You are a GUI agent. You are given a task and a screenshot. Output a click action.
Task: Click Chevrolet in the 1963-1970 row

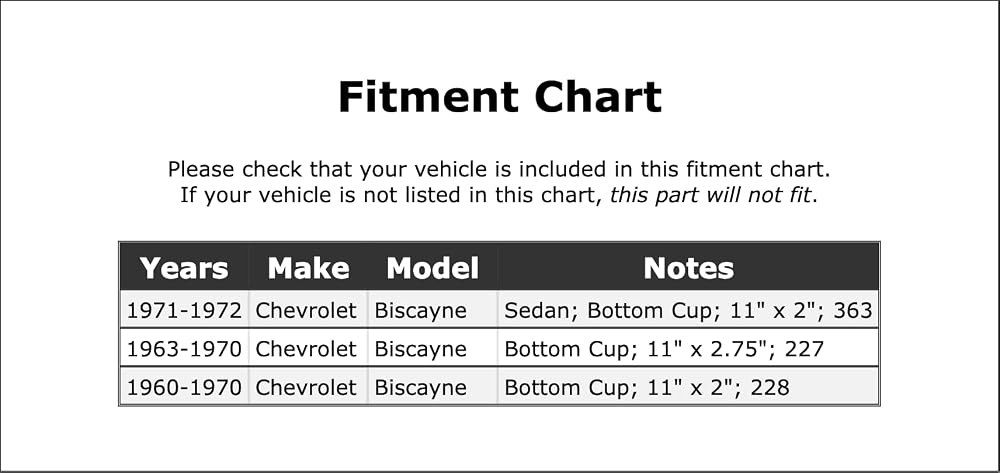click(306, 349)
